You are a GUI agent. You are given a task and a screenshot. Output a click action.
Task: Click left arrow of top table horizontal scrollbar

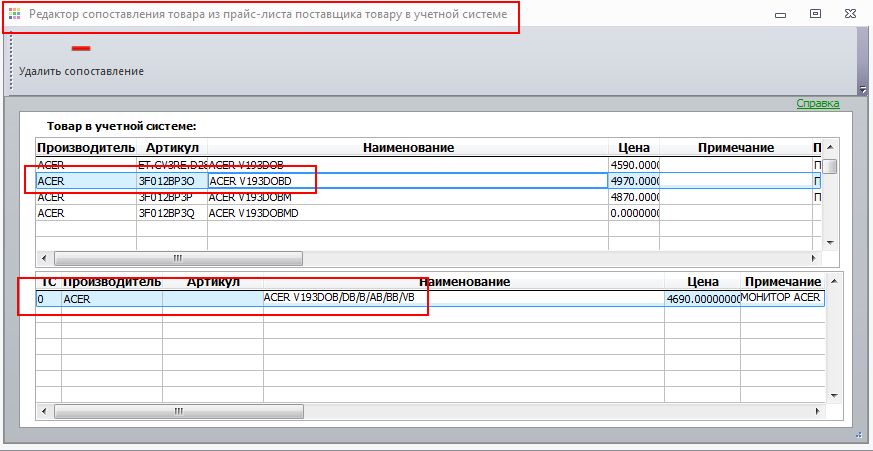44,258
